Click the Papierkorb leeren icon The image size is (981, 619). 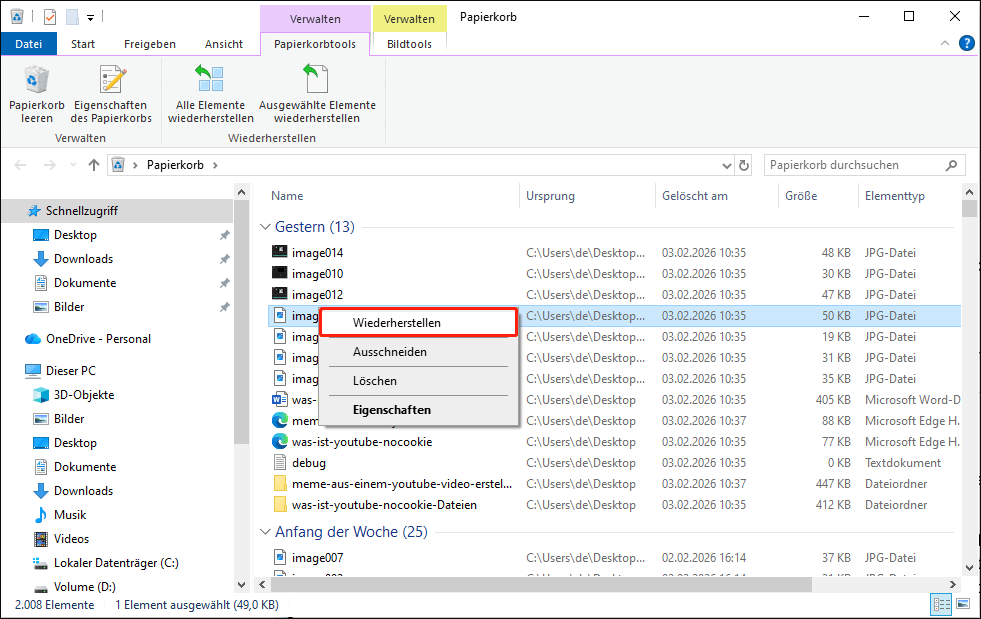pyautogui.click(x=37, y=81)
